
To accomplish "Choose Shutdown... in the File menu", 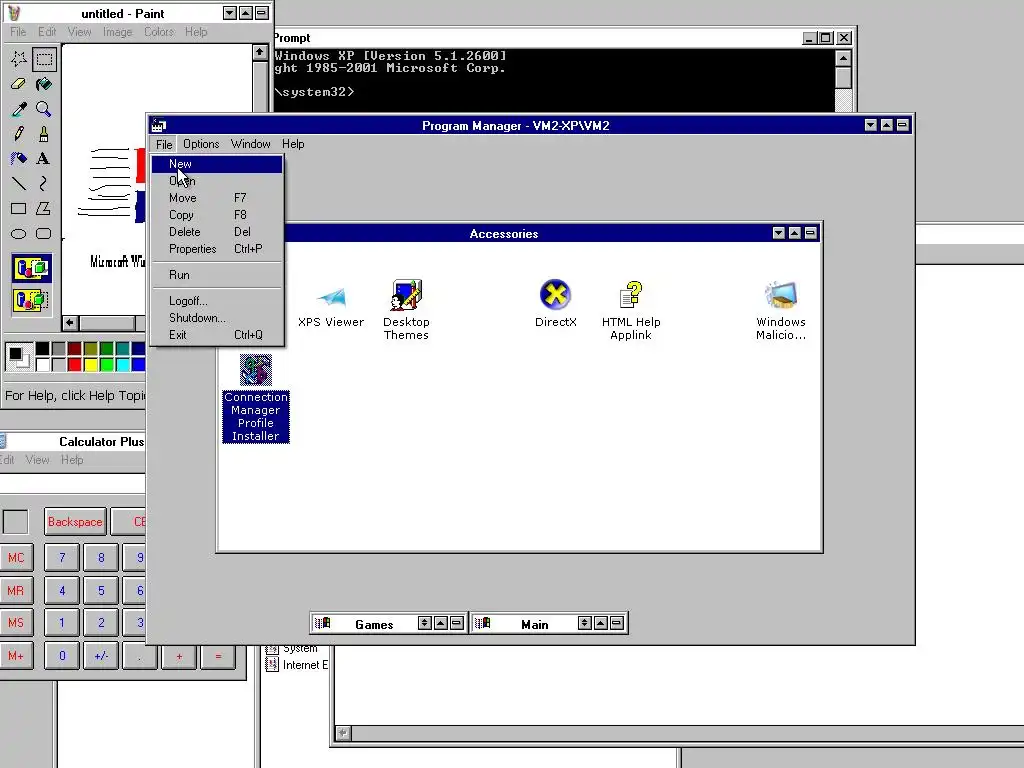I will (x=217, y=318).
